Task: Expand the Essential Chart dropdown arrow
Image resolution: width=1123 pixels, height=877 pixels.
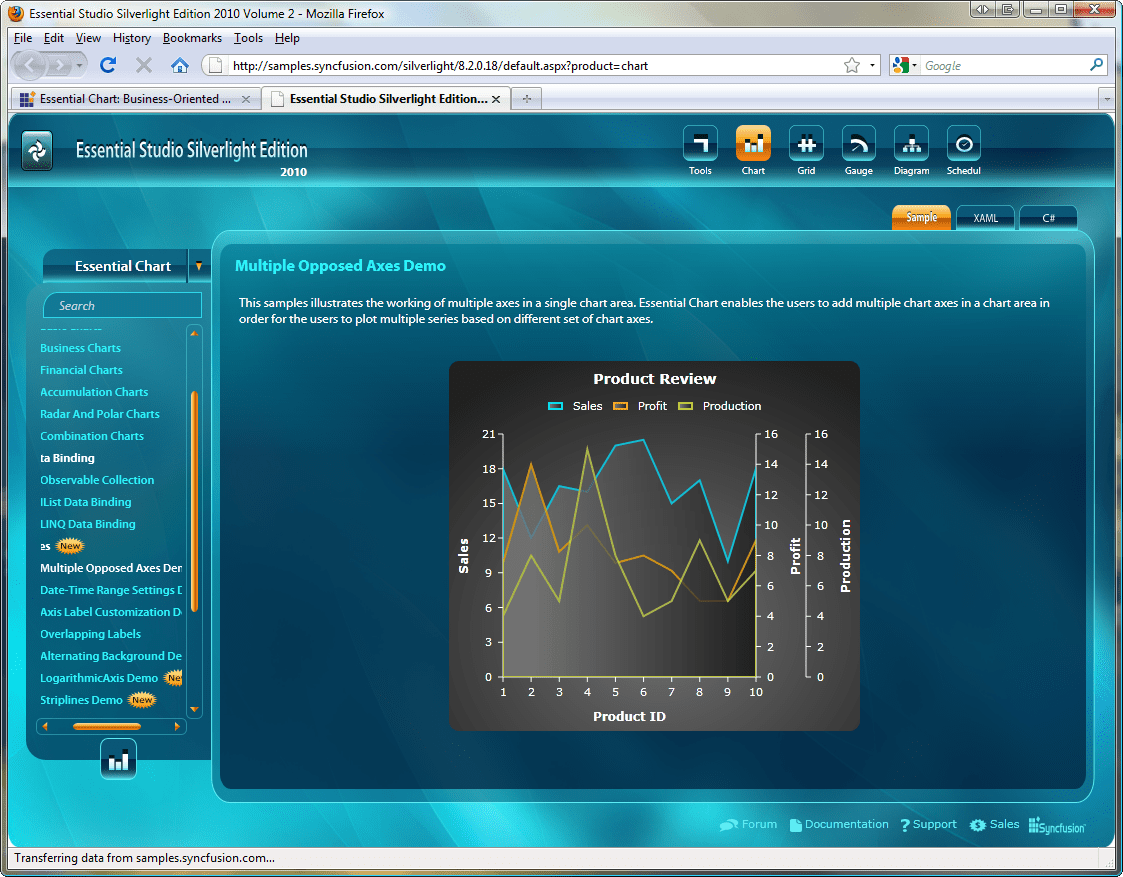Action: click(x=198, y=267)
